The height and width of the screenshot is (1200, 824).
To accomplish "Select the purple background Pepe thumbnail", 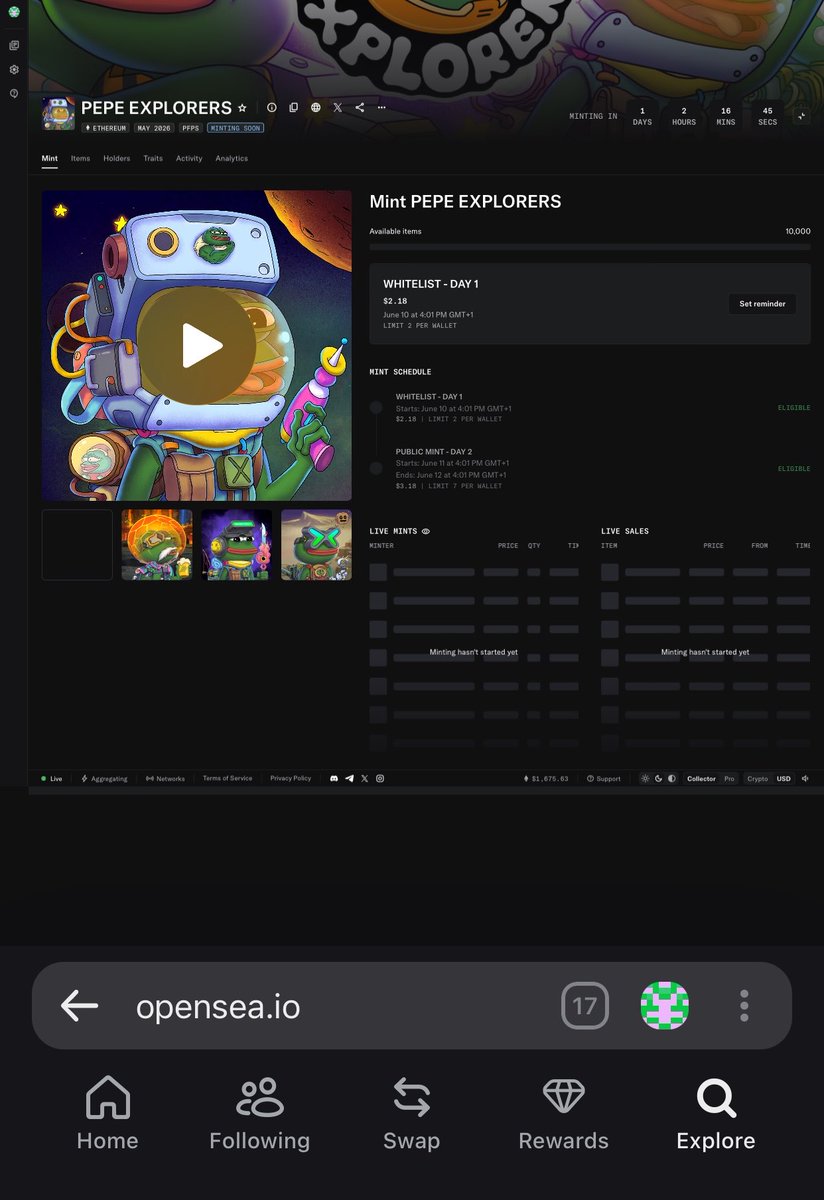I will pos(236,545).
